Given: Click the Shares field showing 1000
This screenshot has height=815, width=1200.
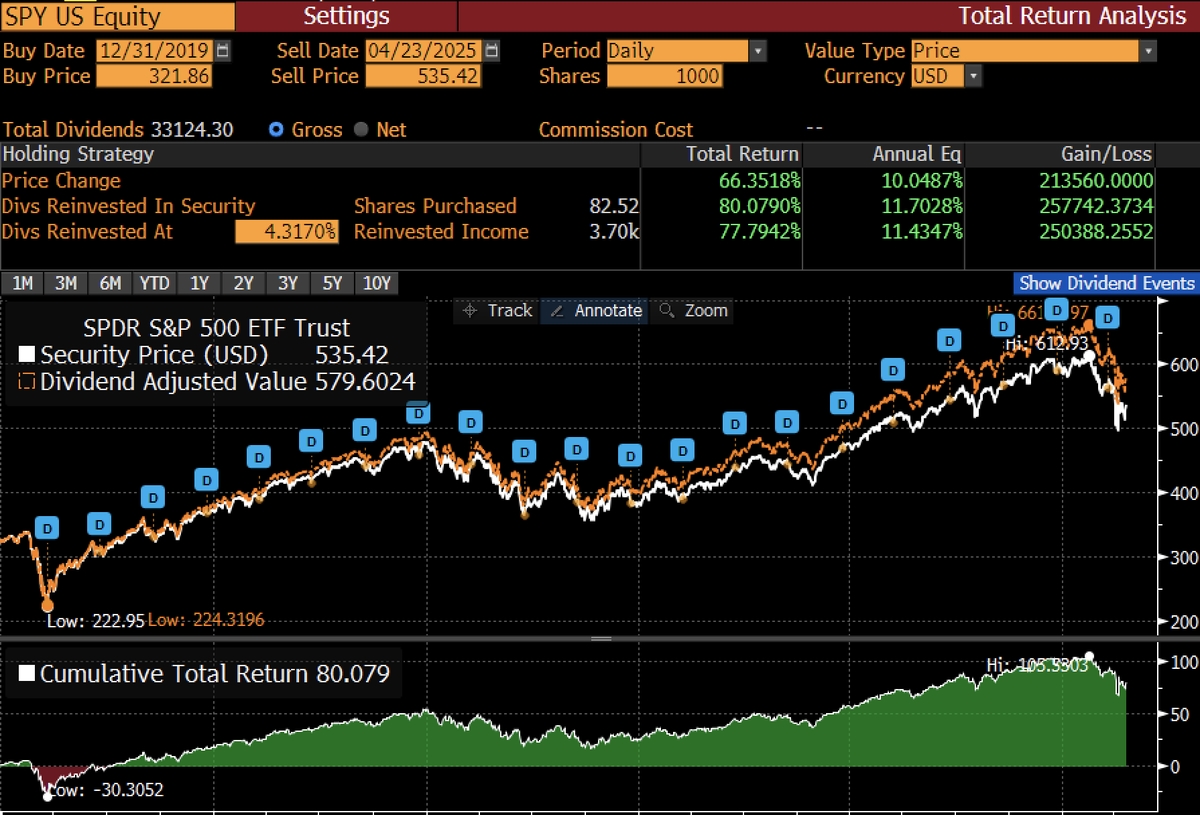Looking at the screenshot, I should coord(664,76).
